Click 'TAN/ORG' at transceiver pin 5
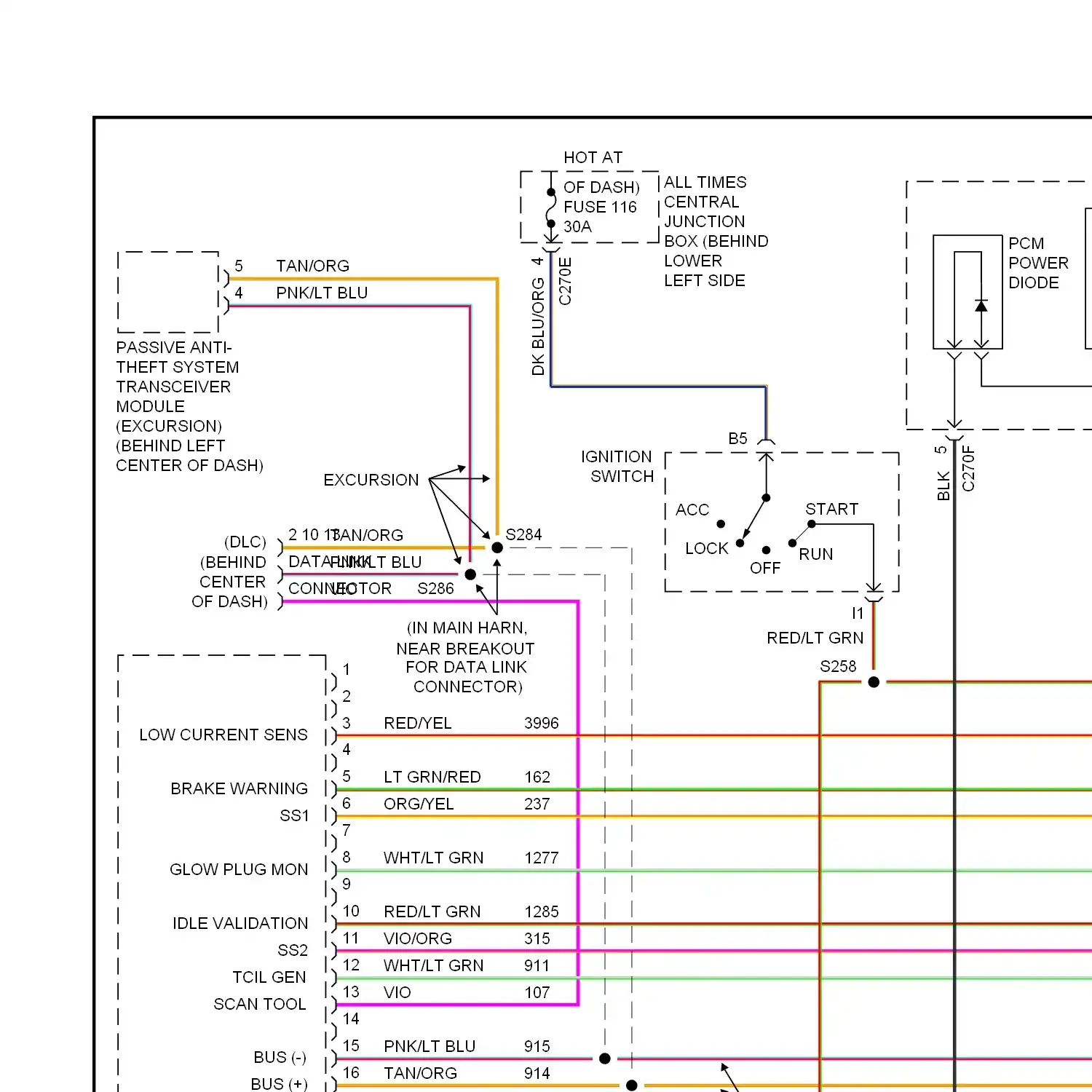Screen dimensions: 1092x1092 [x=312, y=266]
